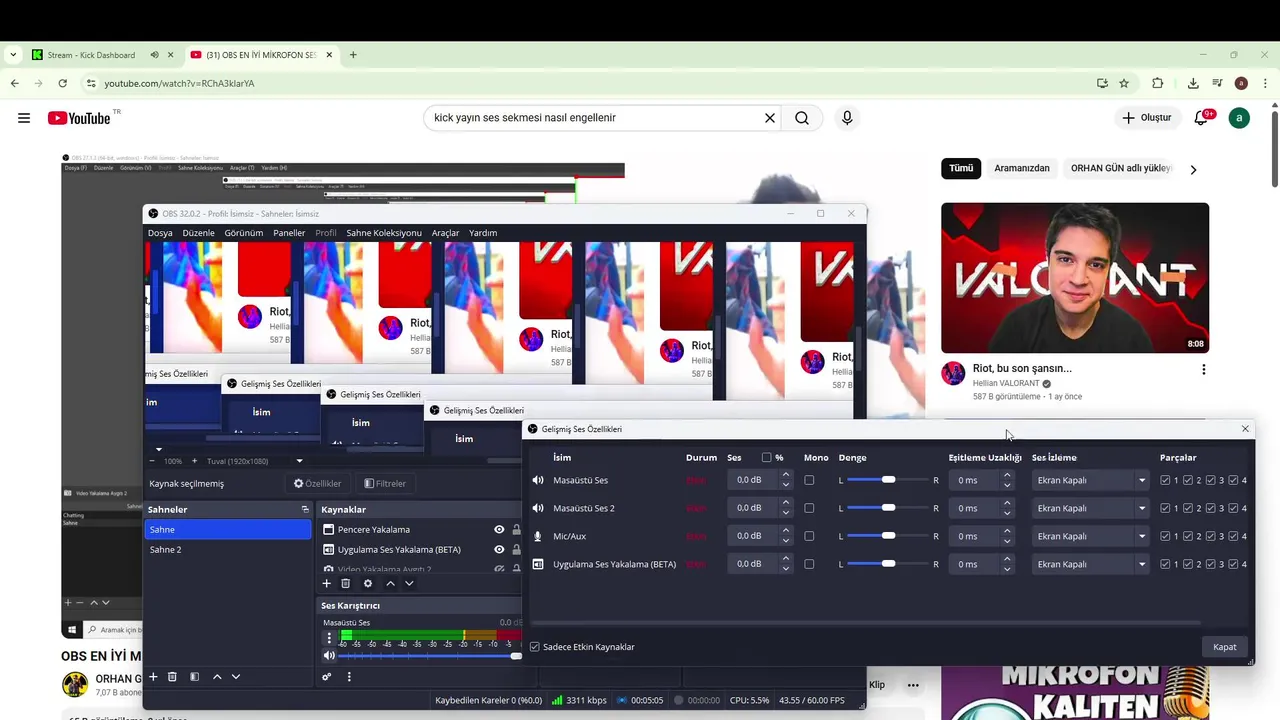Open advanced audio gears icon in Ses Karıştırıcı
Screen dimensions: 1280x720
326,677
